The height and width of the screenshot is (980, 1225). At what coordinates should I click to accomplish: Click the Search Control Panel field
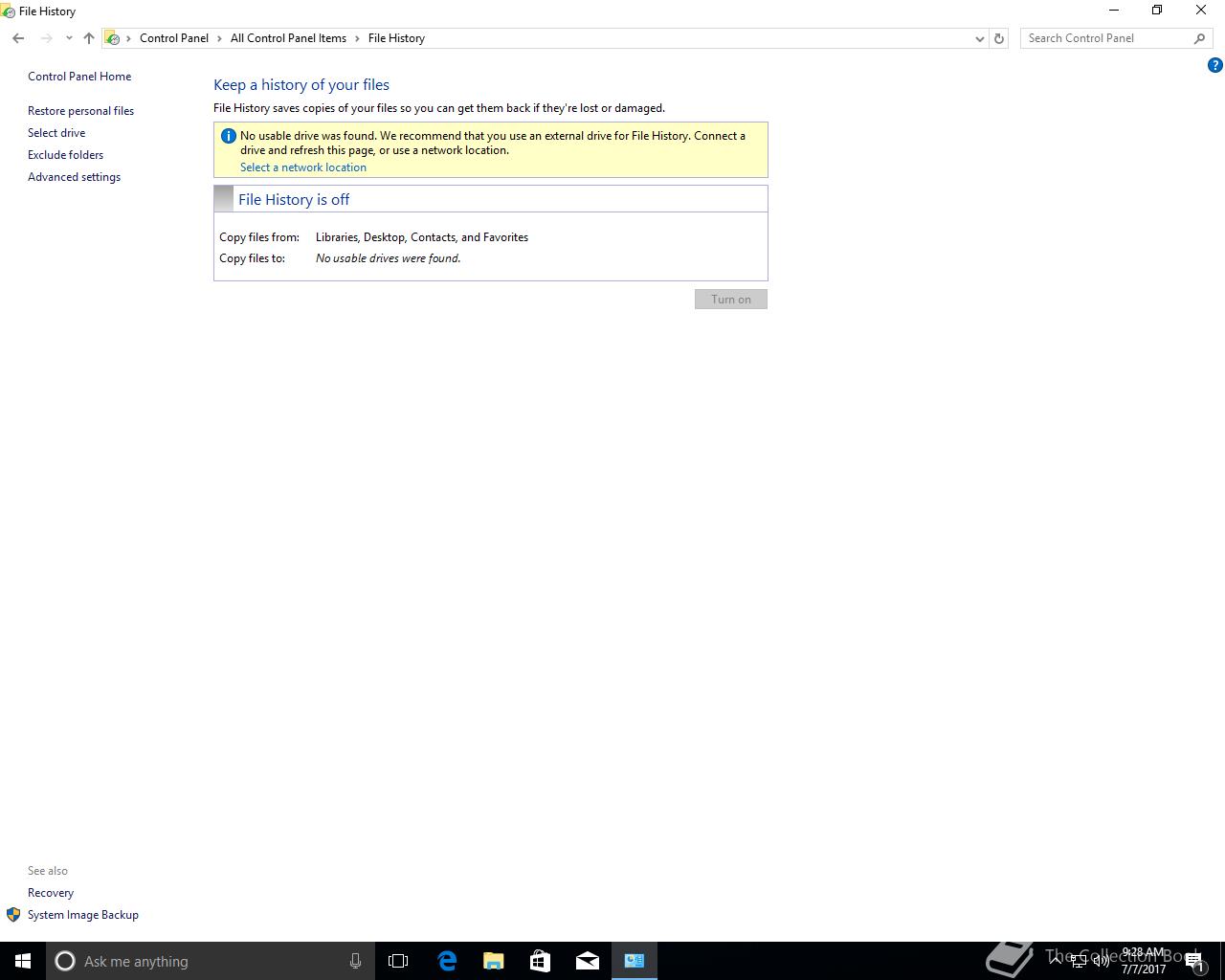pyautogui.click(x=1106, y=38)
